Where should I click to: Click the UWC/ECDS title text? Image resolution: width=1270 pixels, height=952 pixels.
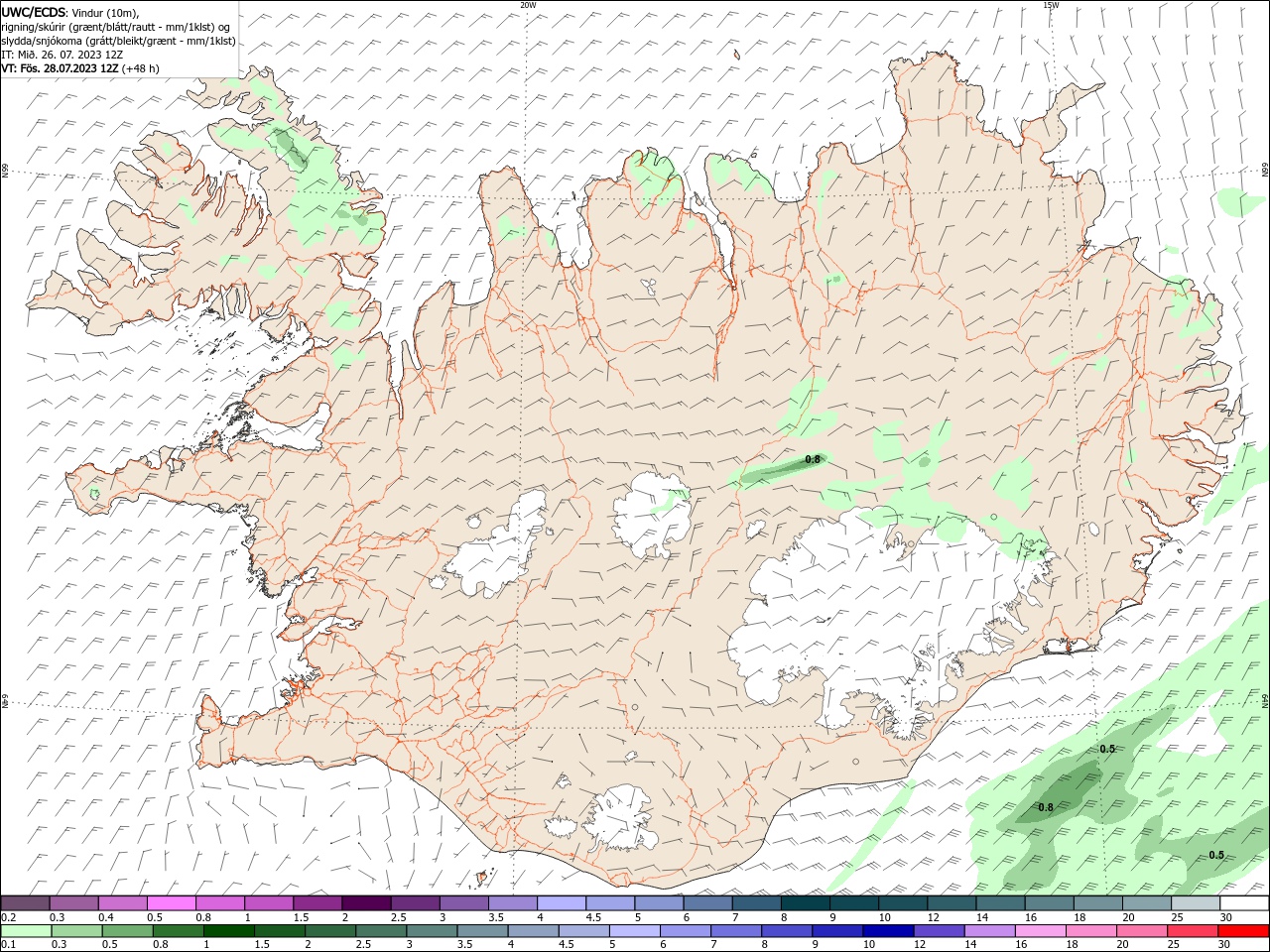click(34, 12)
